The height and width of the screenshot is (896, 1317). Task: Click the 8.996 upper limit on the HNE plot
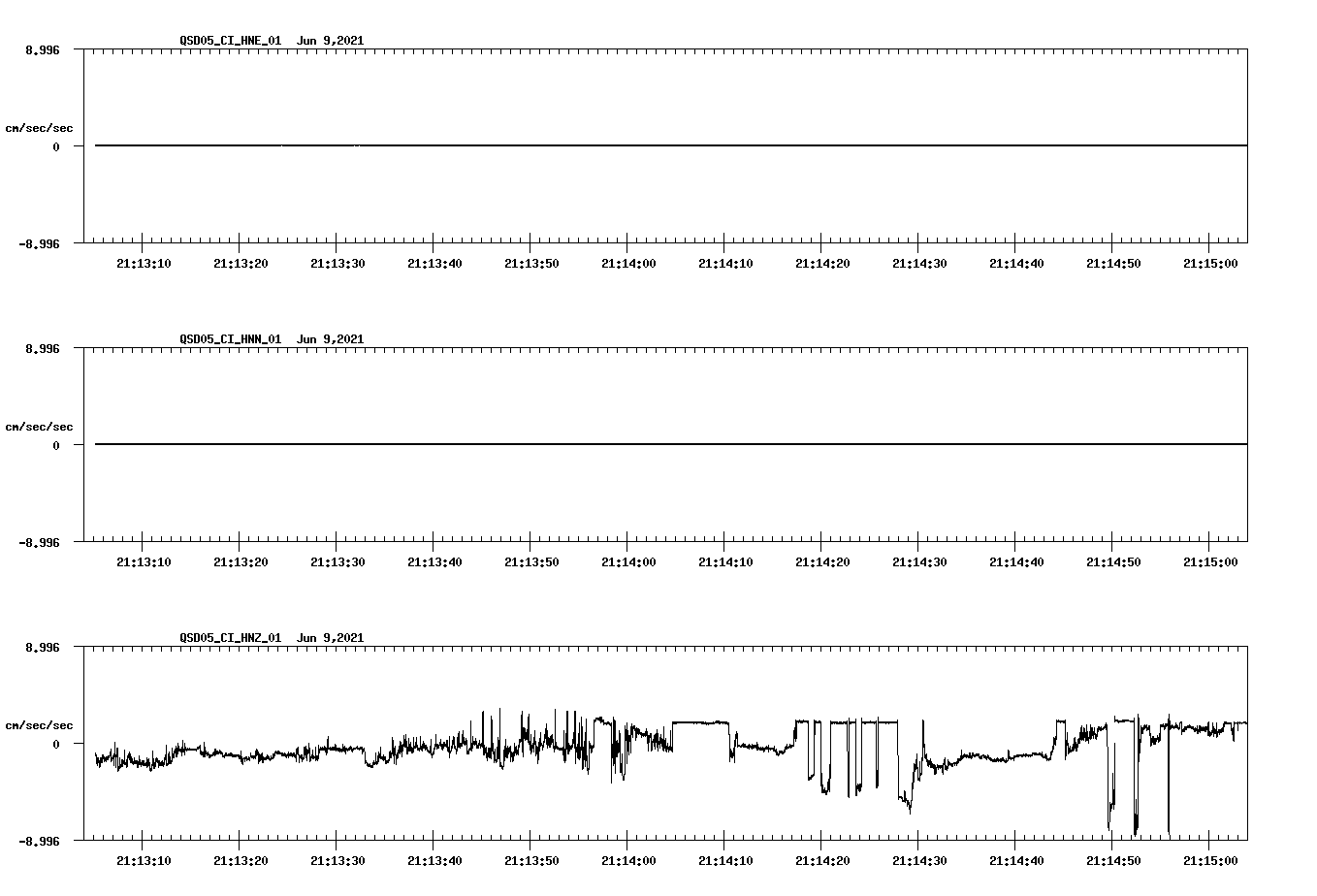pyautogui.click(x=43, y=50)
